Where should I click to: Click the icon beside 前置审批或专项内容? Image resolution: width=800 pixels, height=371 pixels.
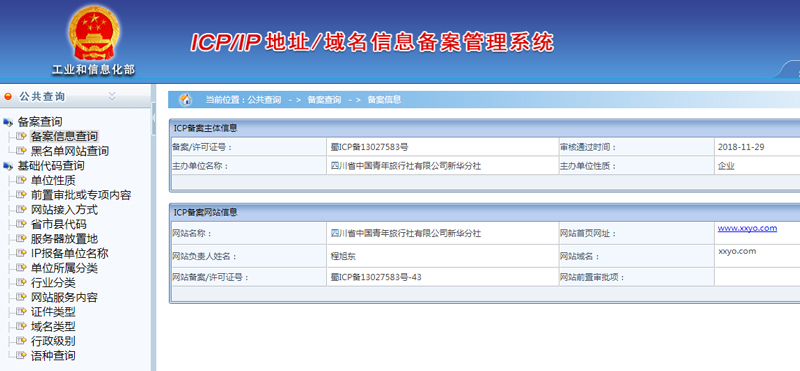point(21,195)
